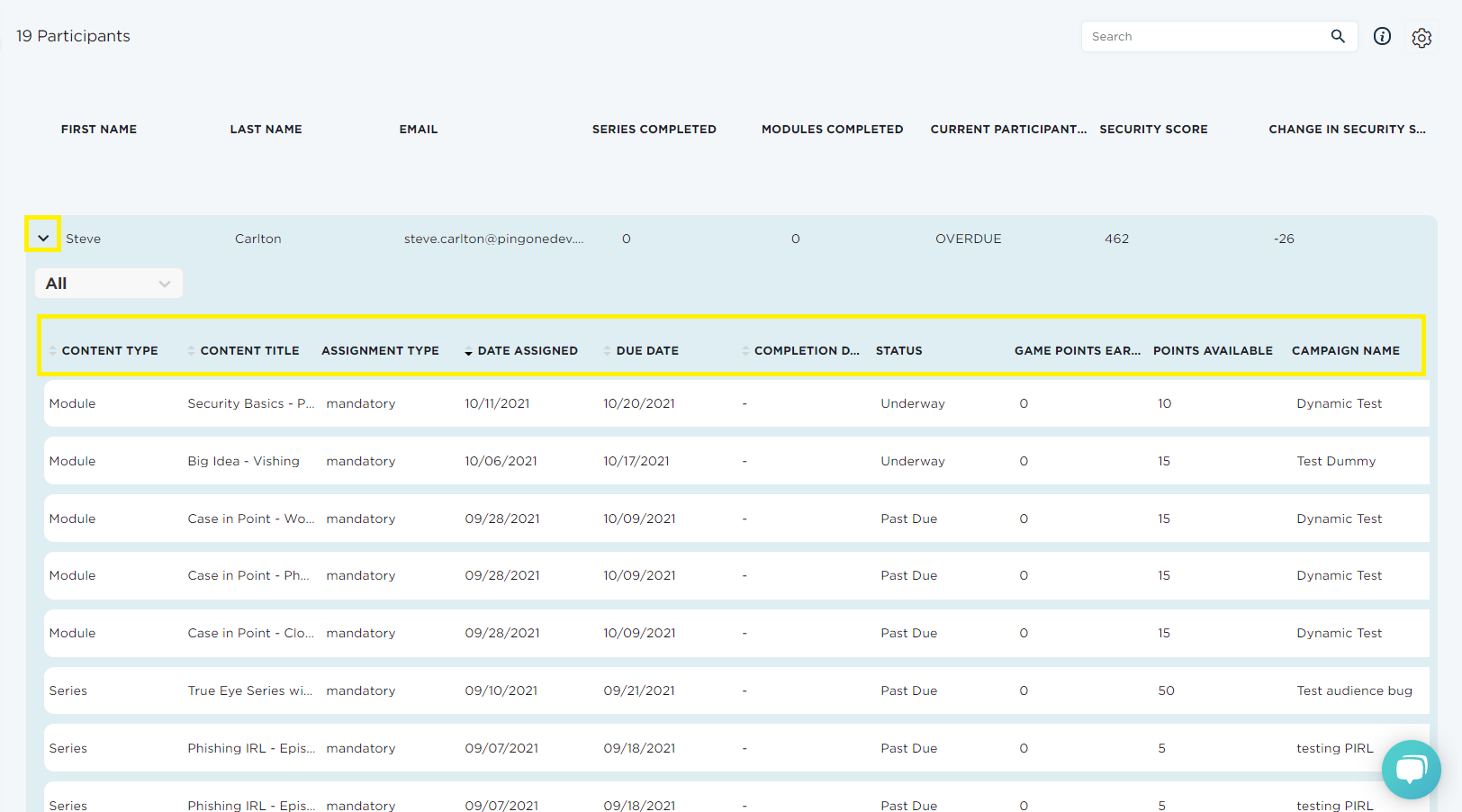Open the All filter dropdown

point(108,284)
